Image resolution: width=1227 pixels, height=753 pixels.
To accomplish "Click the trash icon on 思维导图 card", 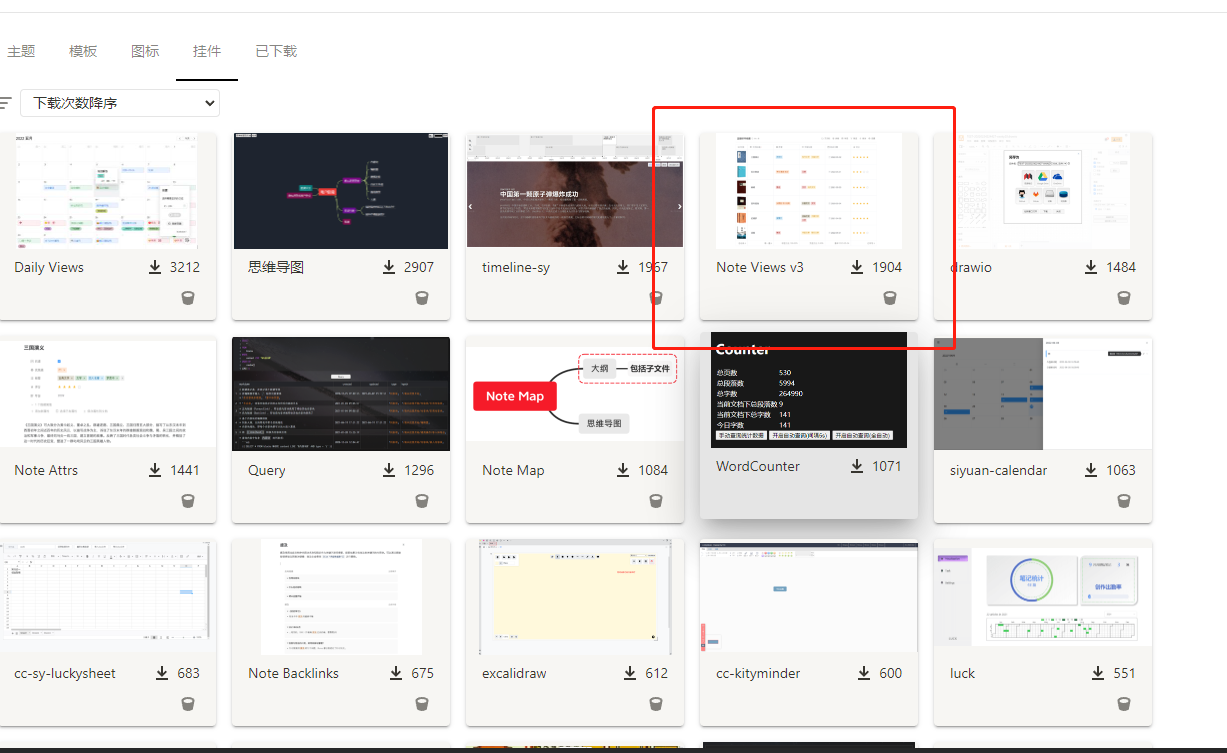I will click(421, 298).
